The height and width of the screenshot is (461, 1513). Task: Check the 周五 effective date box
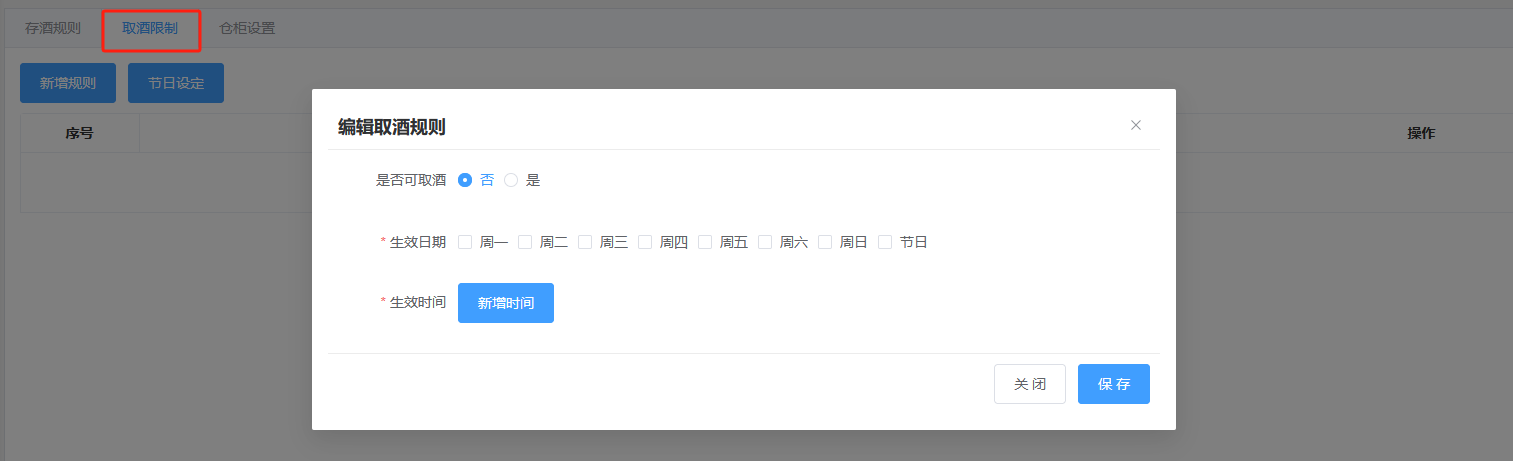tap(705, 242)
